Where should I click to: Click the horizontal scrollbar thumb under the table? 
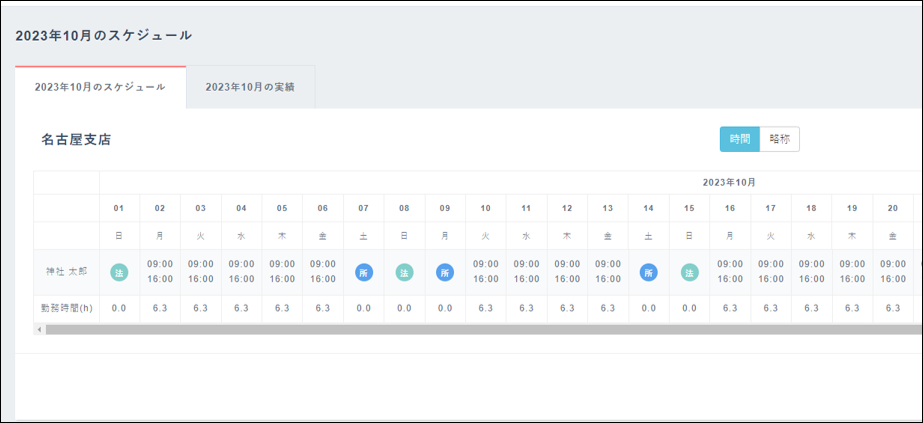coord(480,329)
